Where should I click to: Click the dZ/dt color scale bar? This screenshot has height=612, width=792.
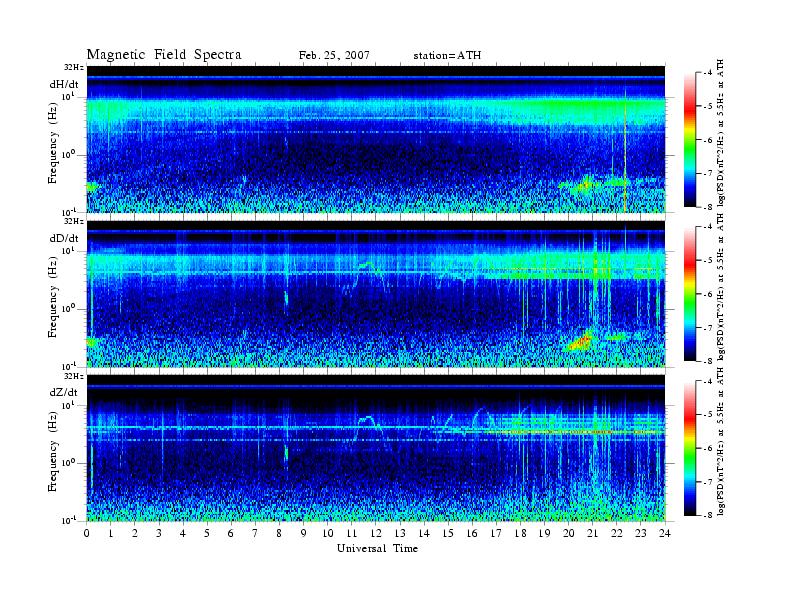689,448
